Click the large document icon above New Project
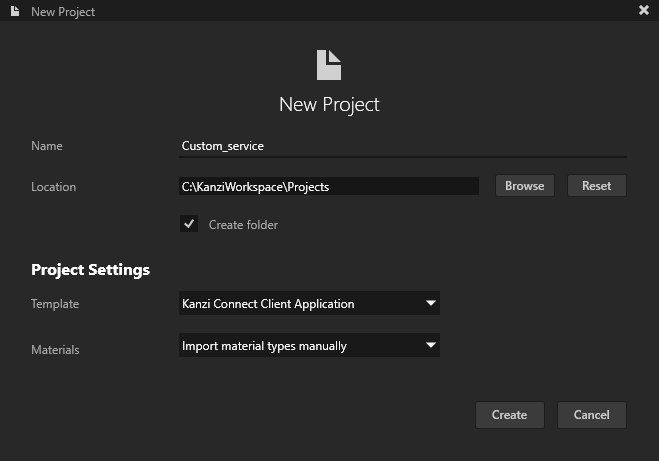 pos(329,65)
